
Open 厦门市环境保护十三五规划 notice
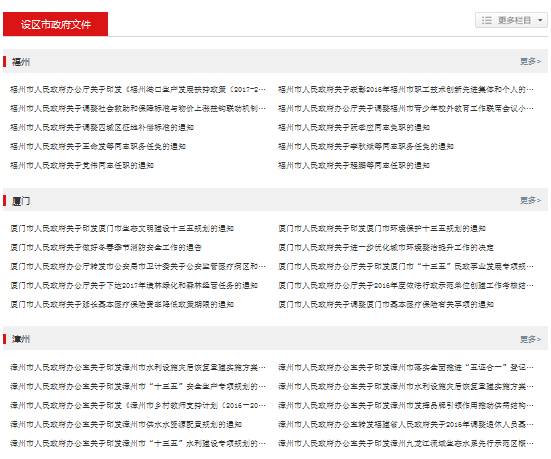point(382,228)
